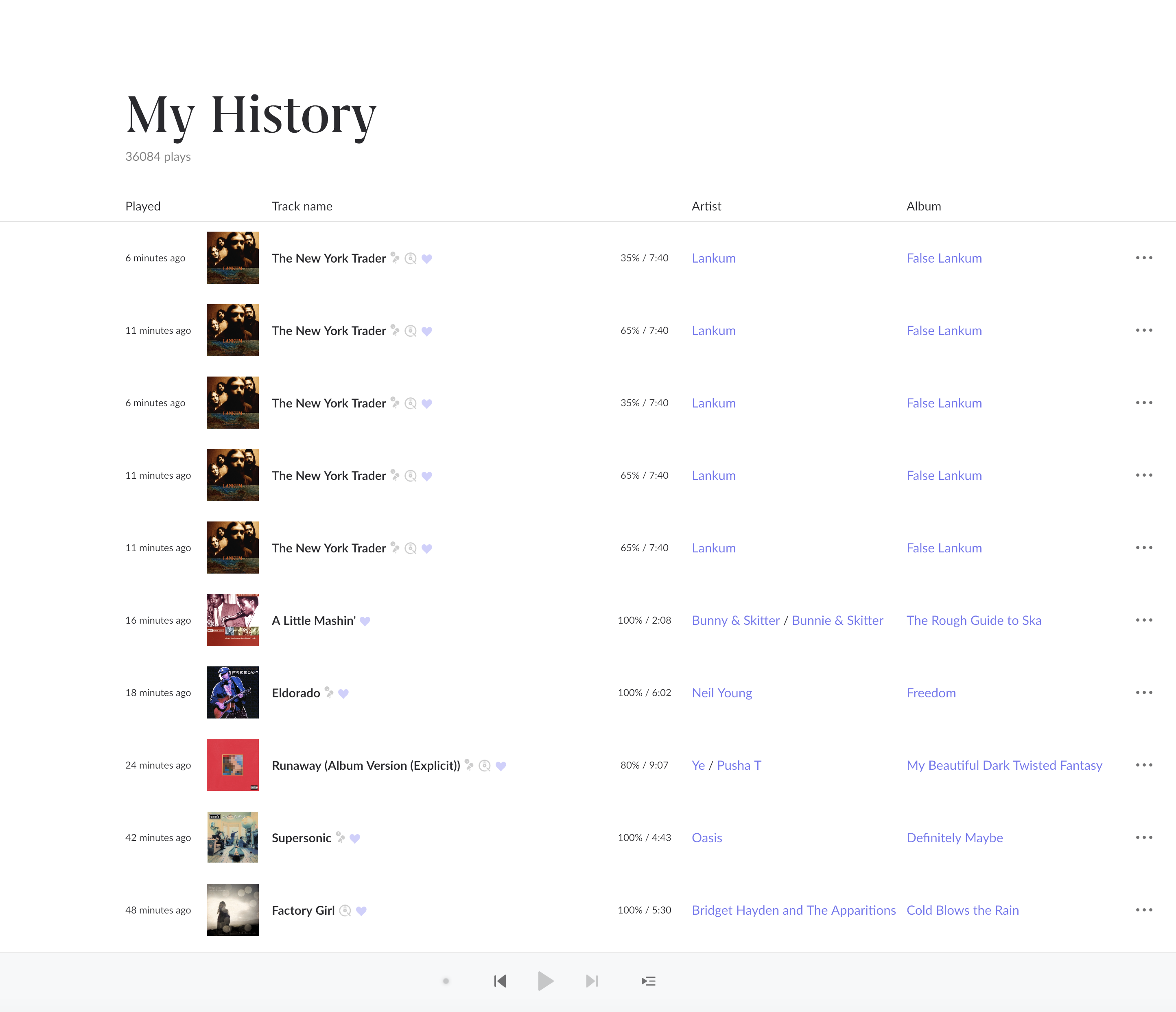
Task: Open Bridget Hayden and The Apparitions link
Action: coord(793,911)
